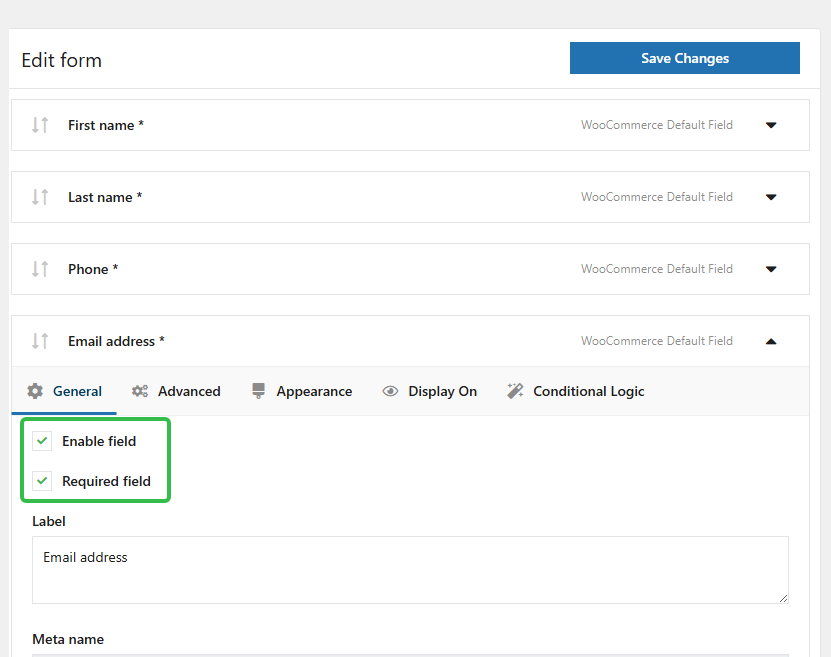The width and height of the screenshot is (831, 657).
Task: Expand the Last name field panel
Action: (x=771, y=197)
